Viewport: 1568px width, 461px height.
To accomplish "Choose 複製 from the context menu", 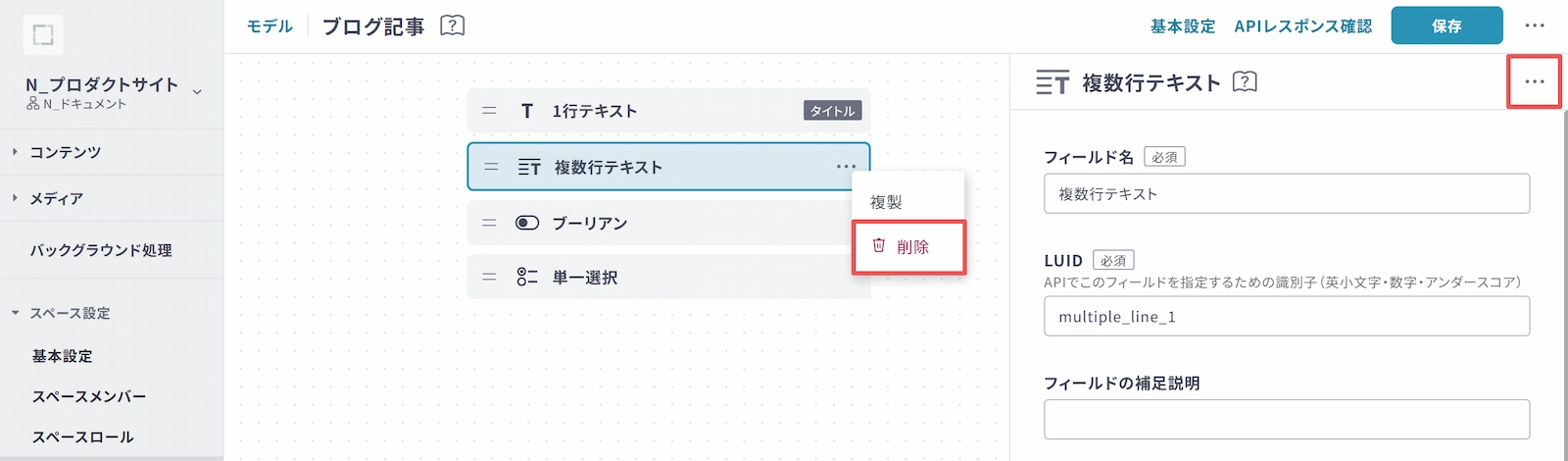I will click(x=887, y=202).
